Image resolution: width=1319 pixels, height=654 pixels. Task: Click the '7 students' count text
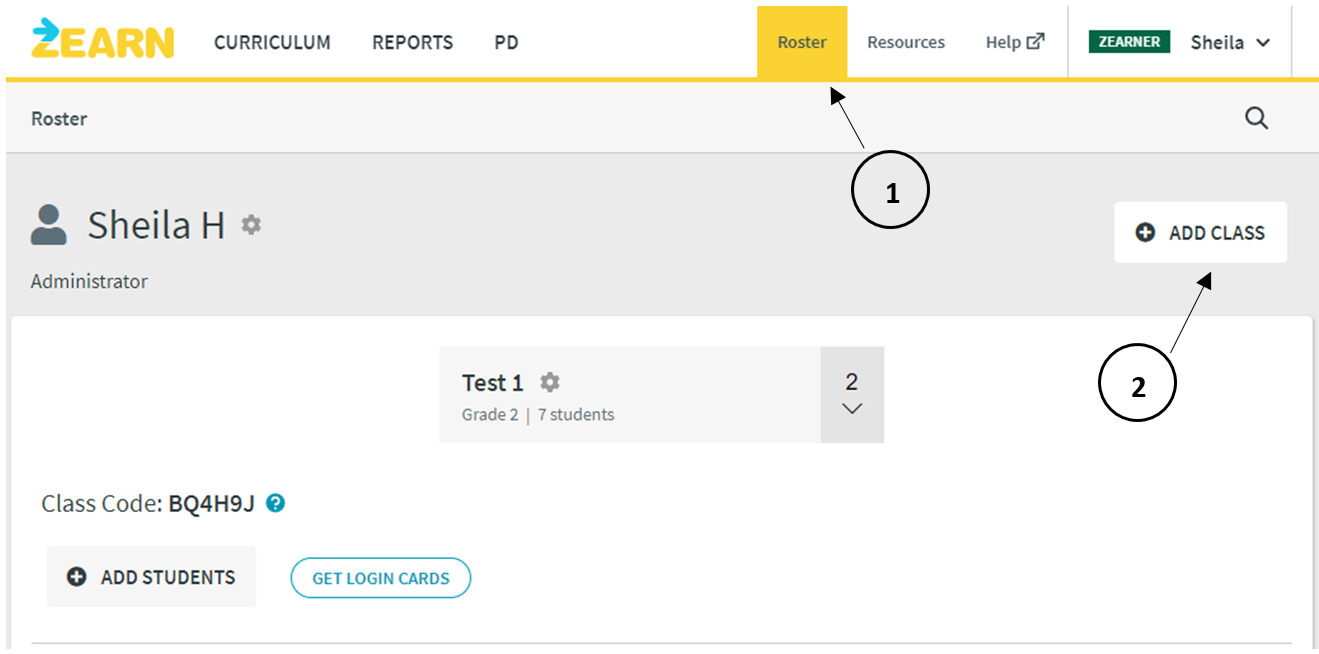(576, 414)
